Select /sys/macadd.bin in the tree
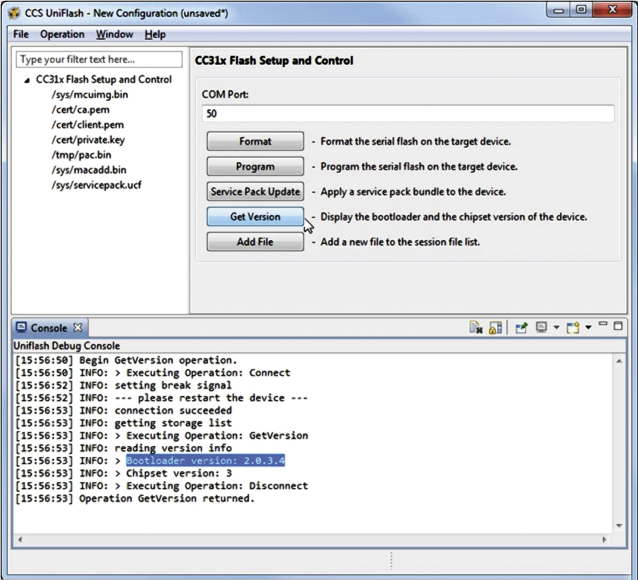The height and width of the screenshot is (580, 638). tap(89, 170)
